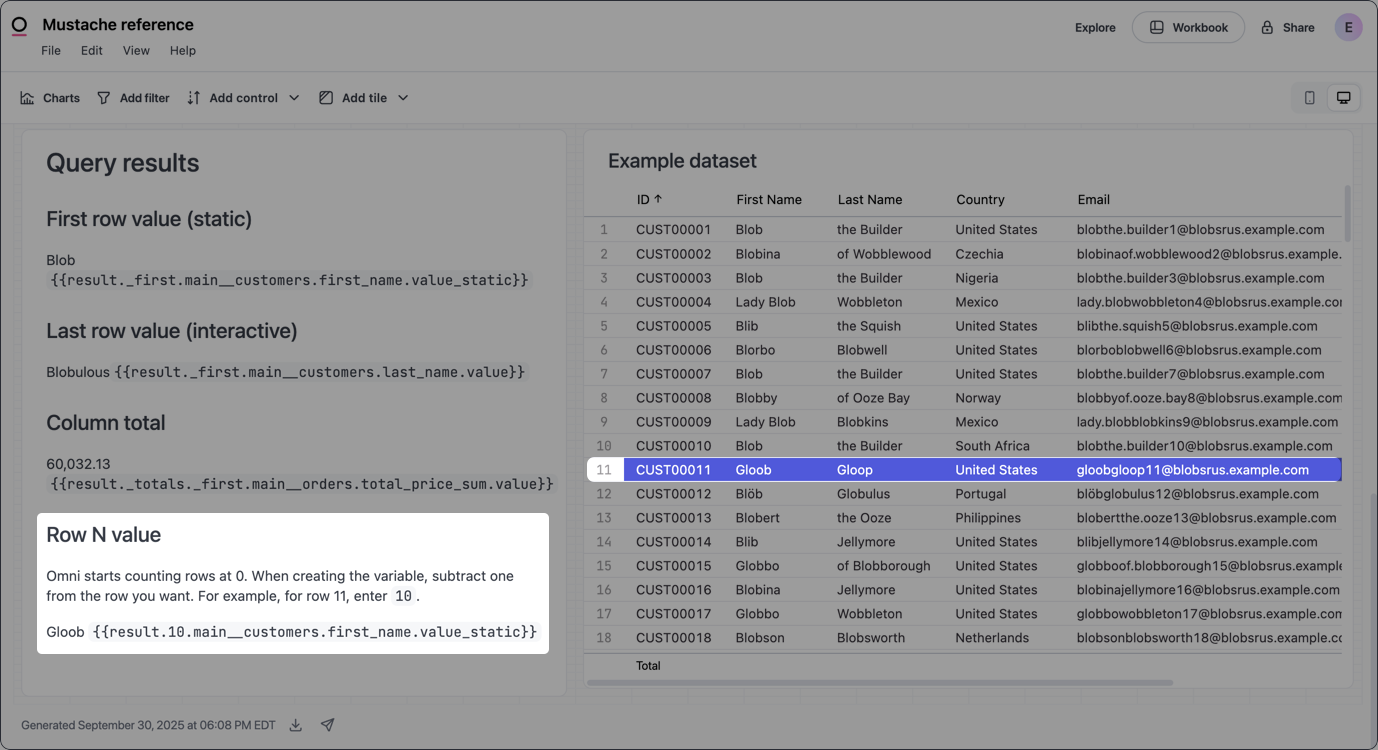The height and width of the screenshot is (750, 1378).
Task: Expand the Add control dropdown arrow
Action: [294, 98]
